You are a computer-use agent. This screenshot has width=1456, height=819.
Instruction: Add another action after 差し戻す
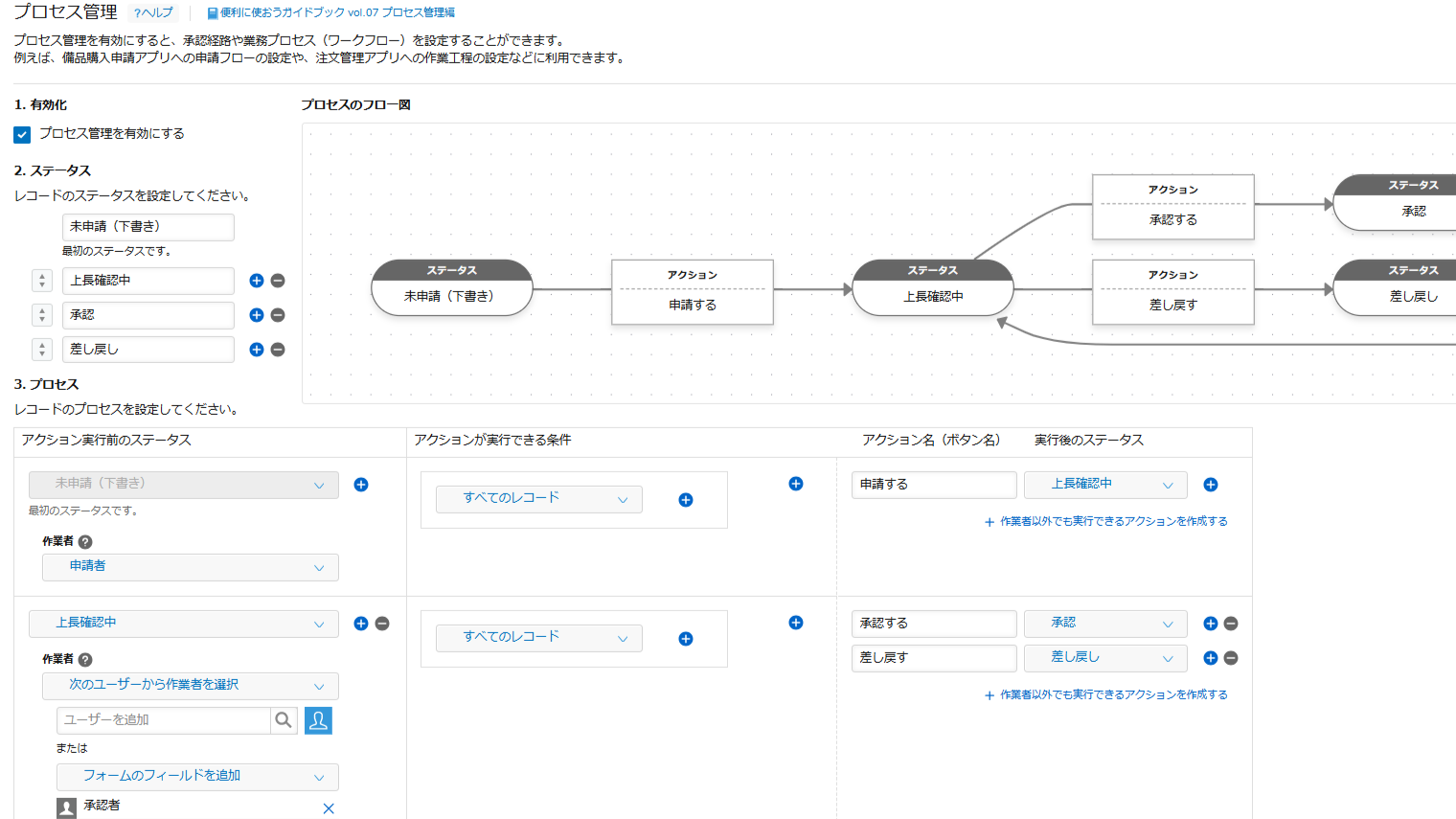tap(1210, 658)
